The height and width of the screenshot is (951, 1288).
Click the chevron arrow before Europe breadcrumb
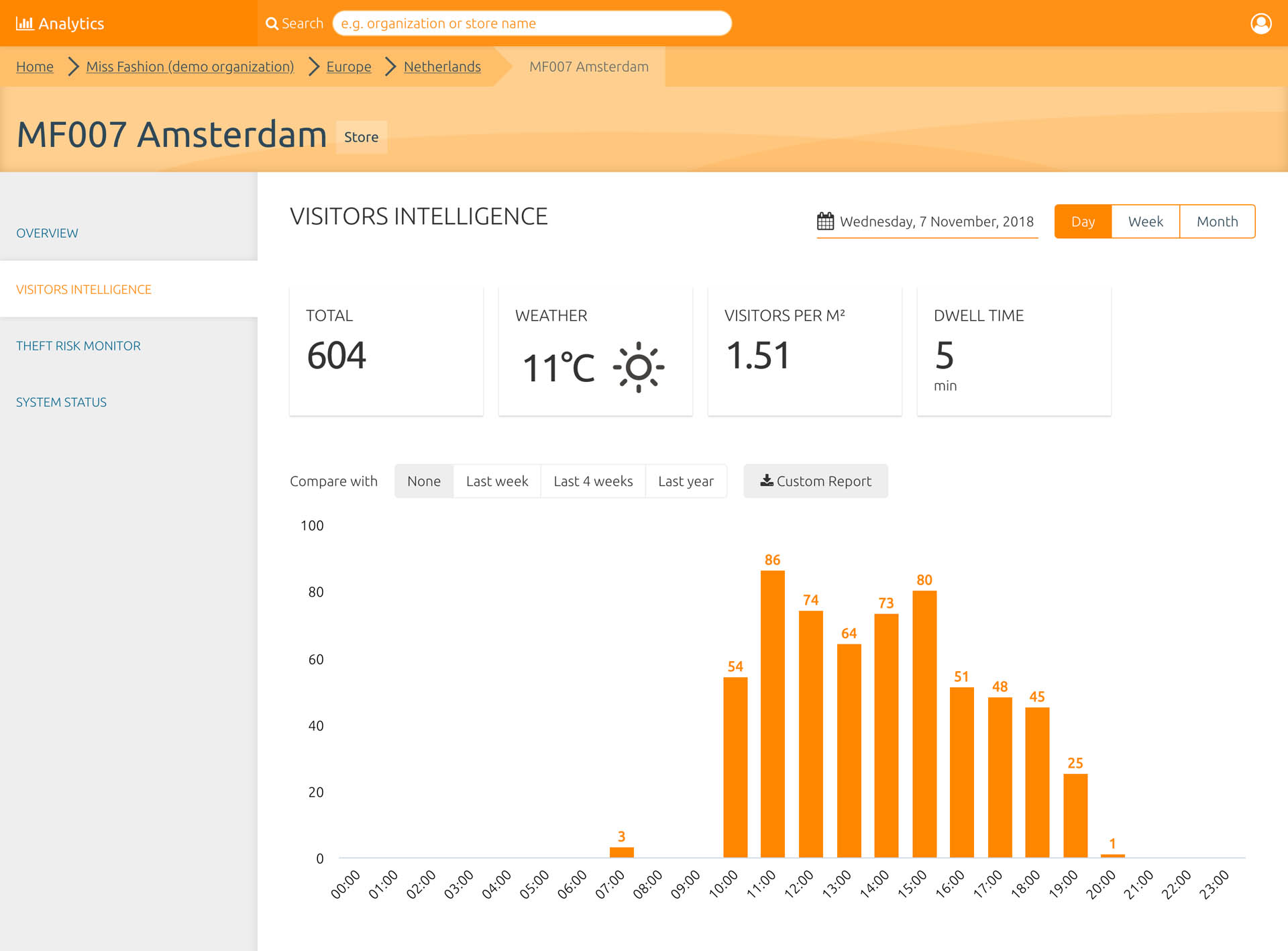pos(313,66)
